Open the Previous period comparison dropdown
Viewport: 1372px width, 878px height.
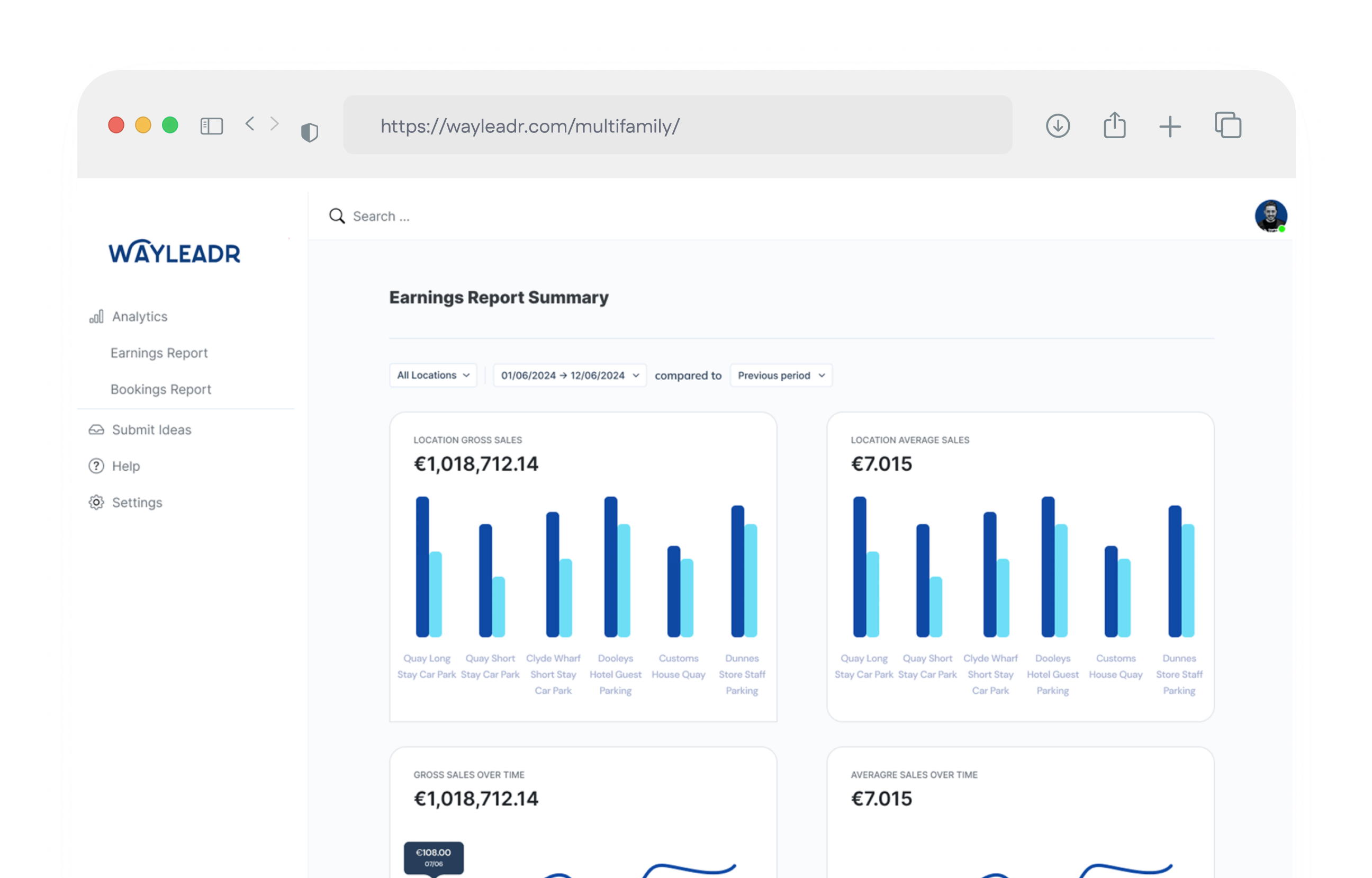pyautogui.click(x=780, y=375)
